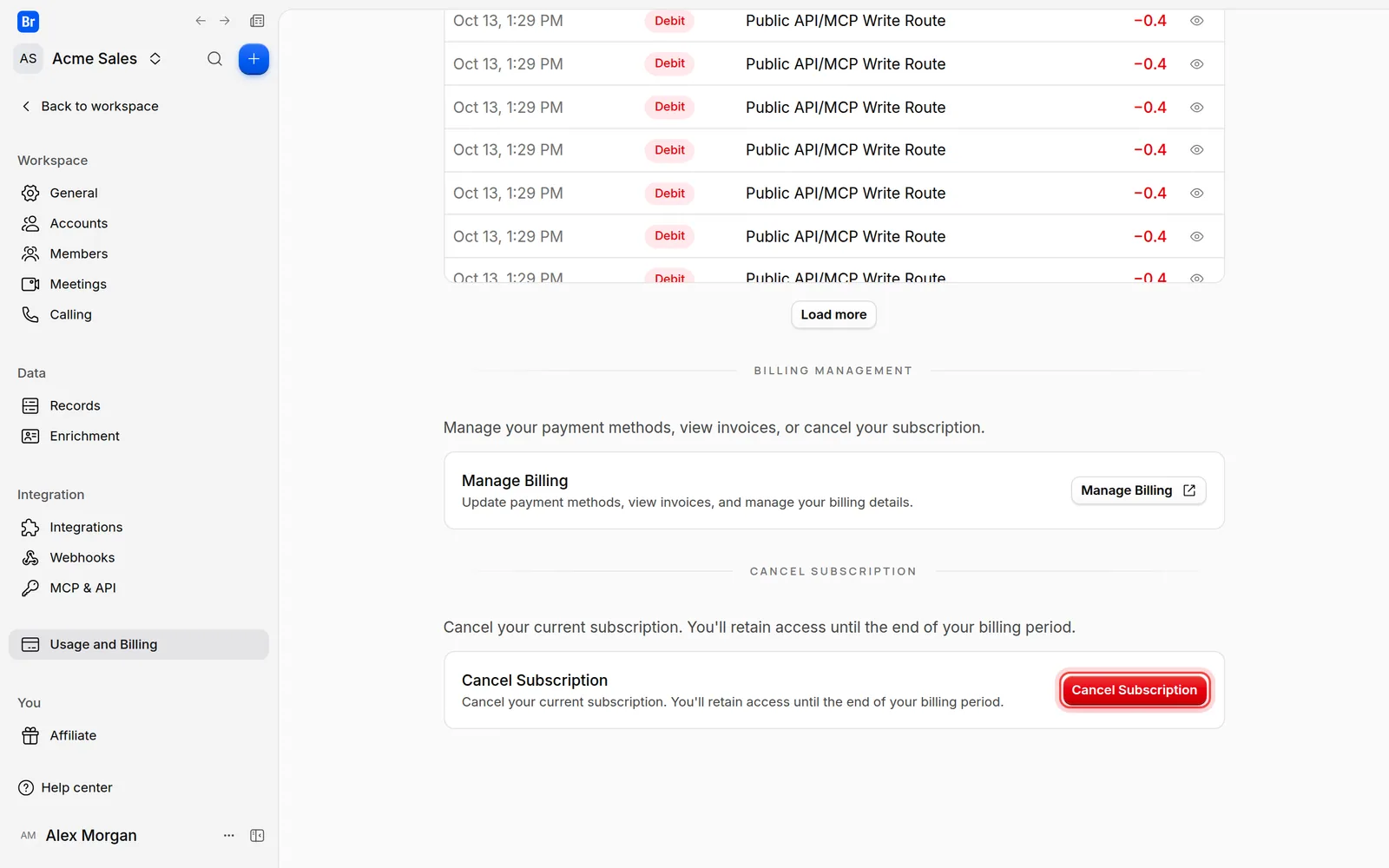
Task: Select Usage and Billing item
Action: [x=139, y=644]
